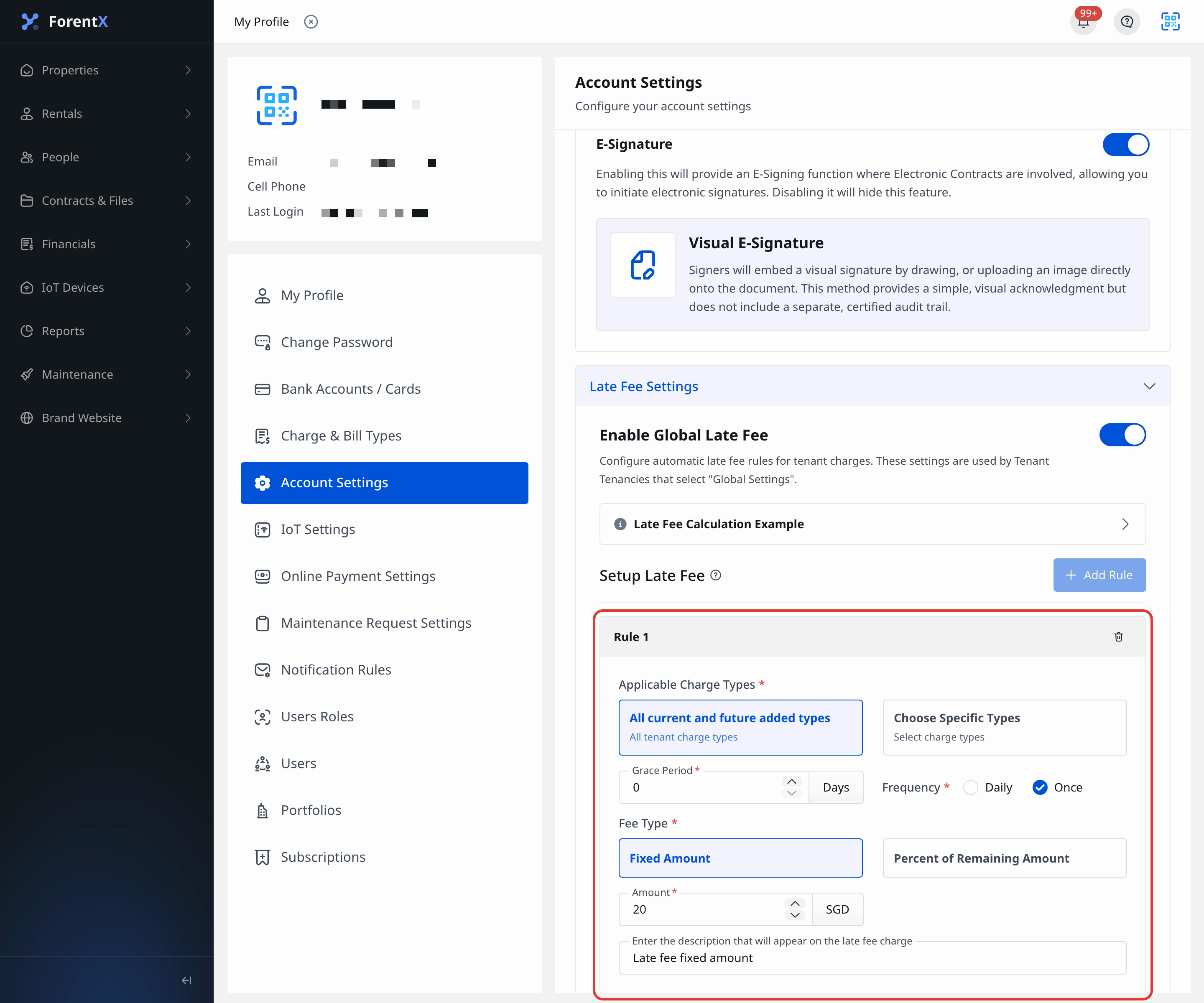Expand Rentals in the sidebar
The image size is (1204, 1003).
coord(107,114)
